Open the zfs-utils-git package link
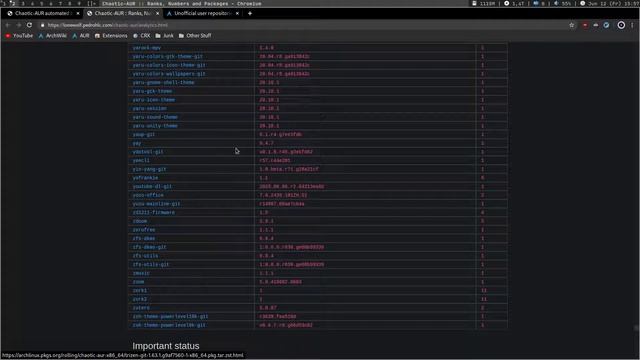This screenshot has height=360, width=640. [x=151, y=264]
